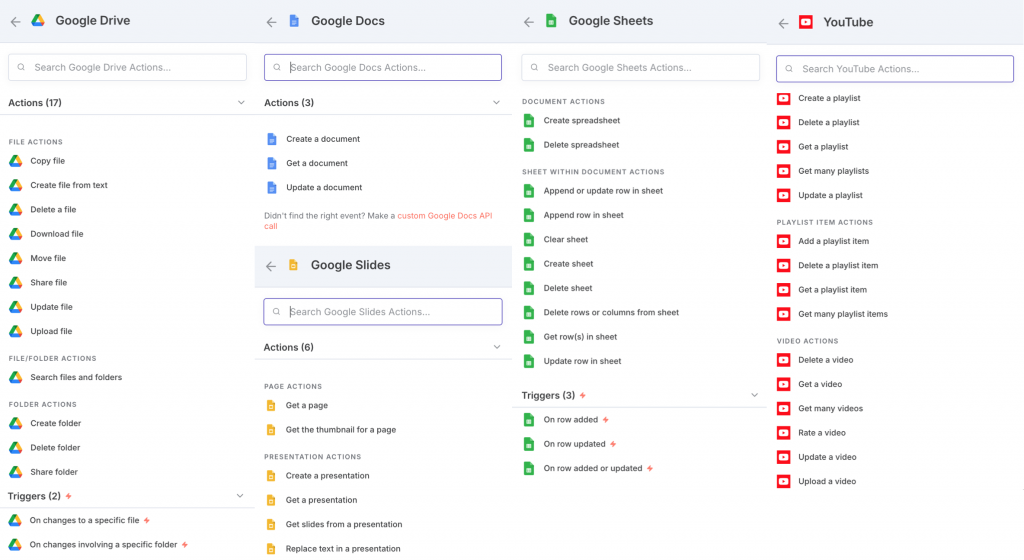
Task: Collapse the Google Drive Triggers (2) section
Action: pos(241,496)
